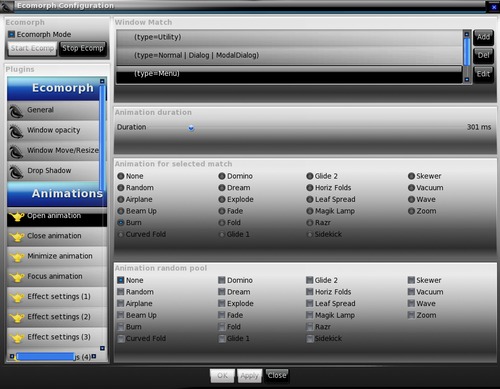Switch to Focus animation page

click(57, 277)
